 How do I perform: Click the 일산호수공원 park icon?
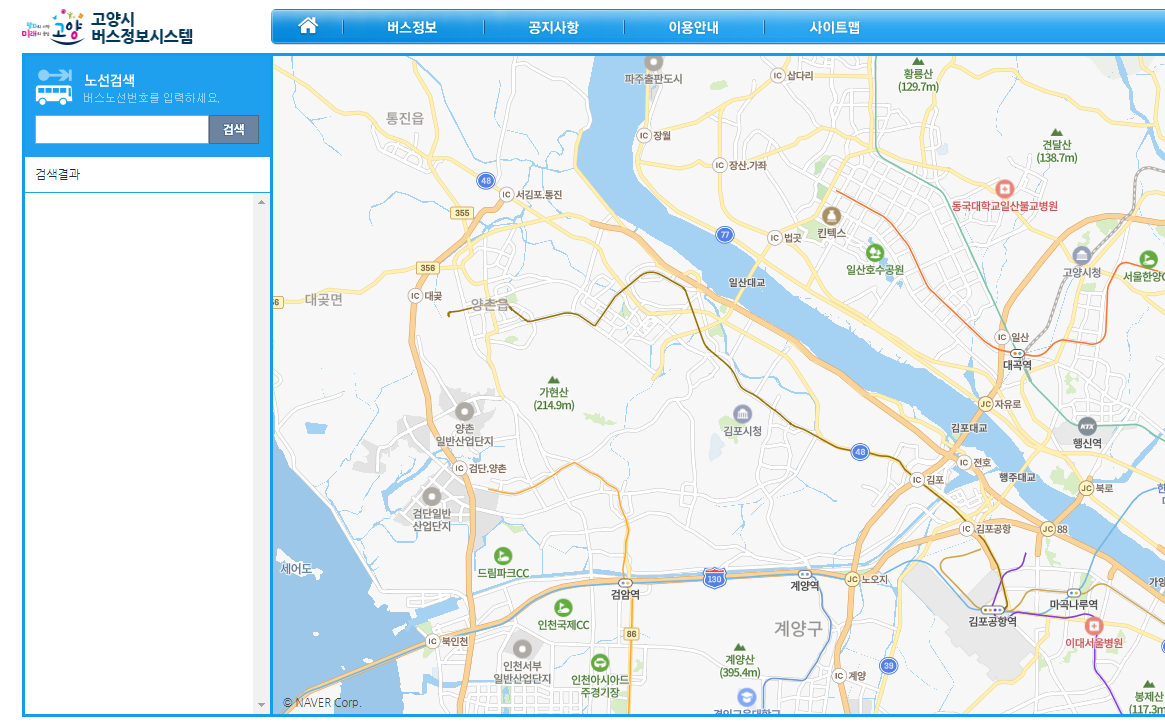[x=874, y=253]
